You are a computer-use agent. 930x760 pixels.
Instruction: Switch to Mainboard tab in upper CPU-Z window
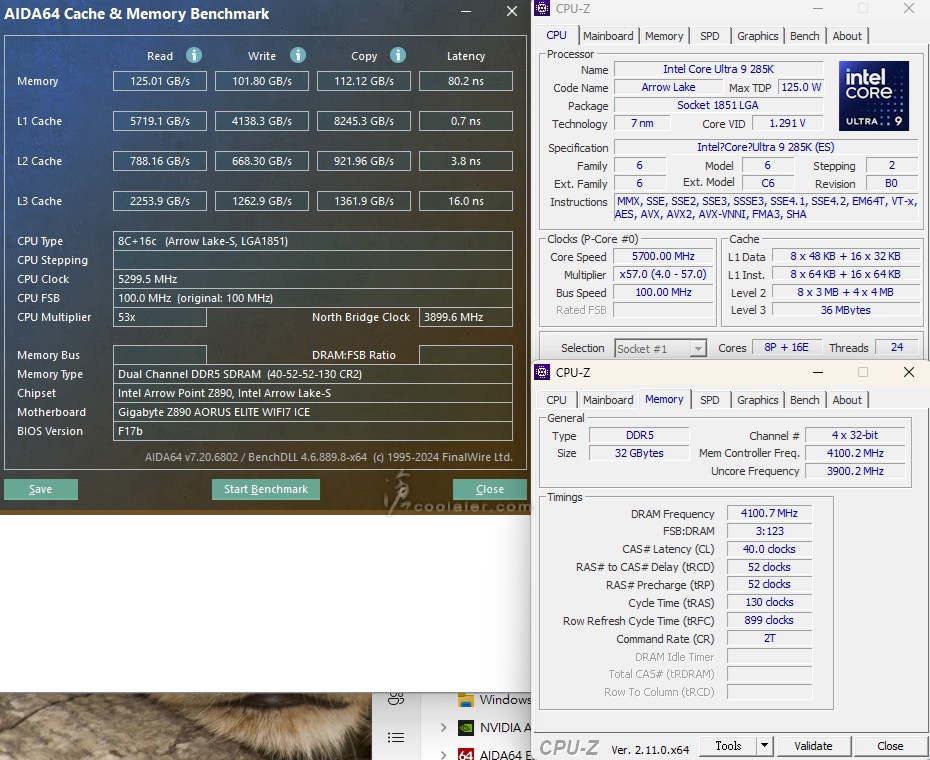(x=608, y=36)
